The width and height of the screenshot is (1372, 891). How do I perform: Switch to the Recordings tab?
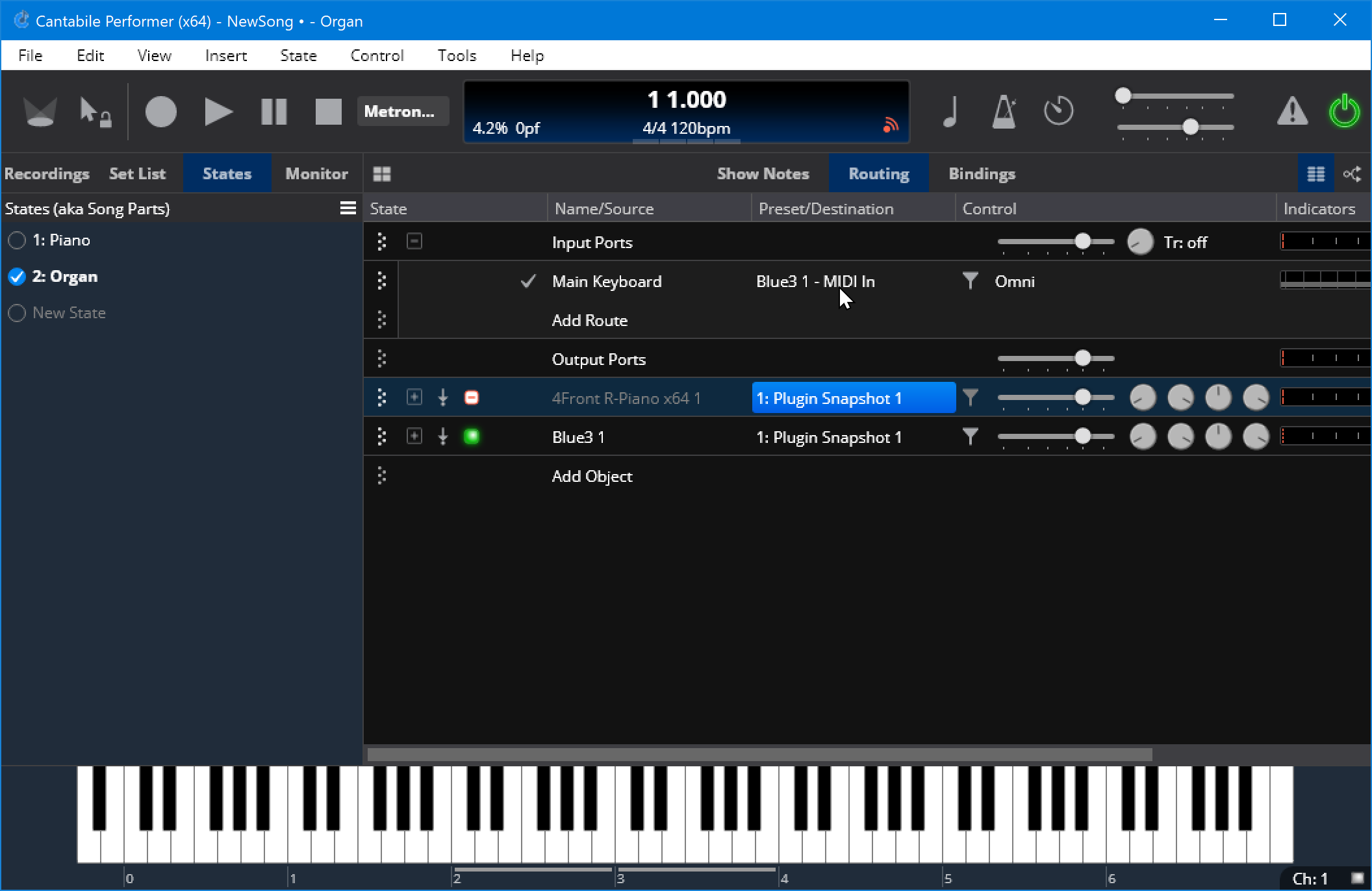tap(47, 173)
